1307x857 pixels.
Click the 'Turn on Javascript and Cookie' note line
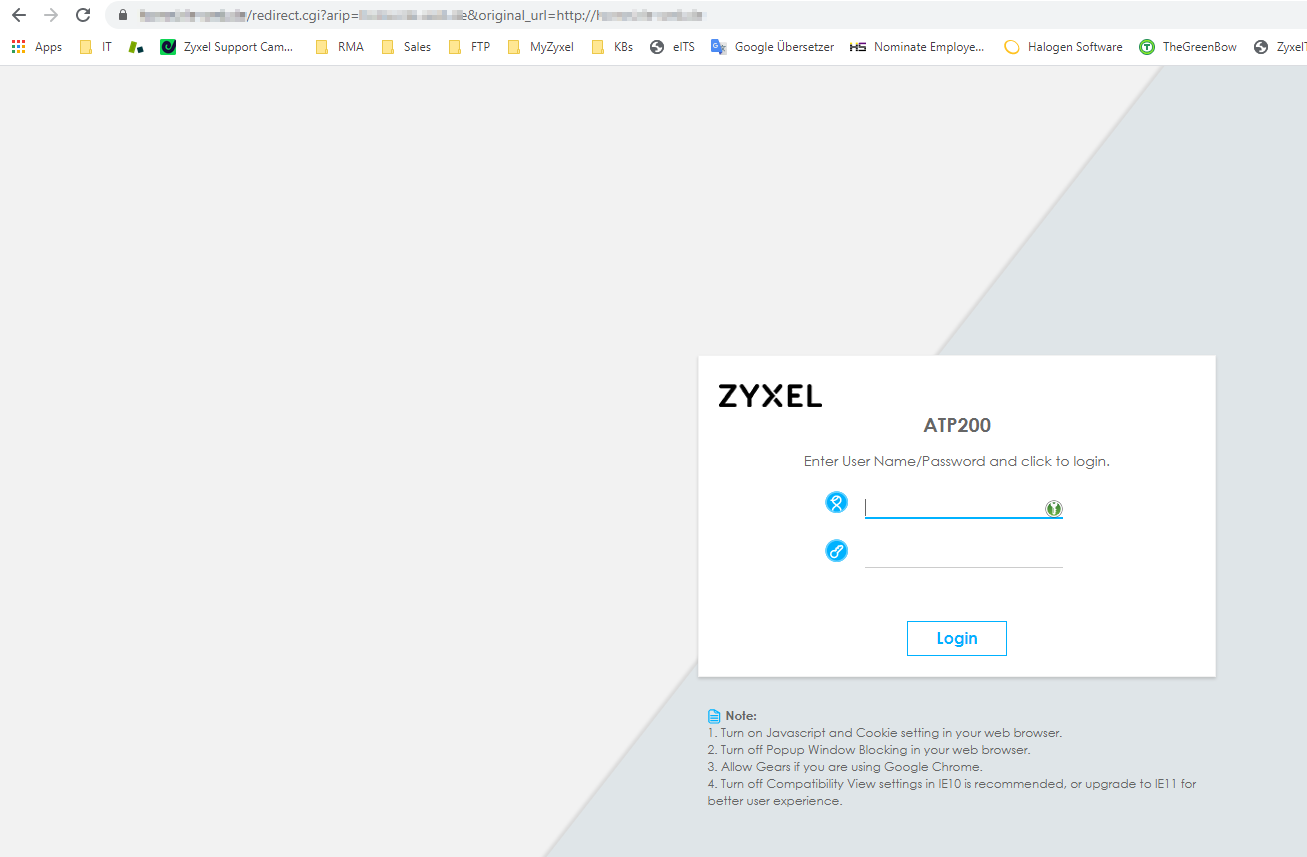click(x=885, y=733)
